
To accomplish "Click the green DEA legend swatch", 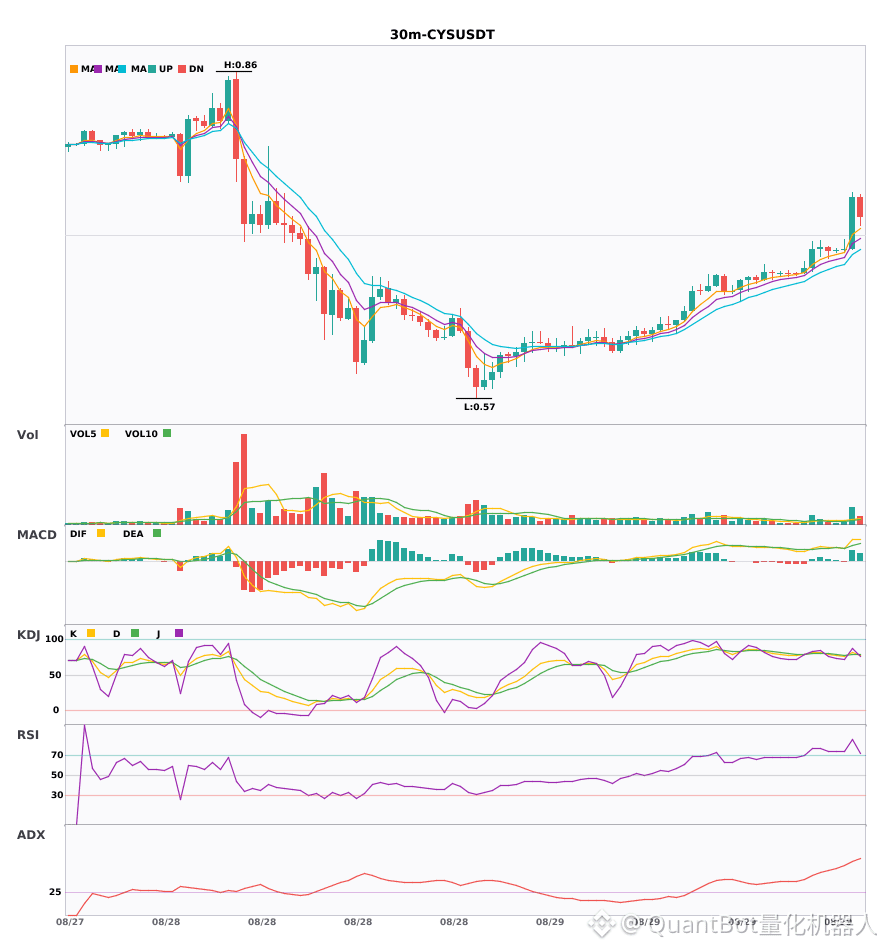I will tap(157, 533).
